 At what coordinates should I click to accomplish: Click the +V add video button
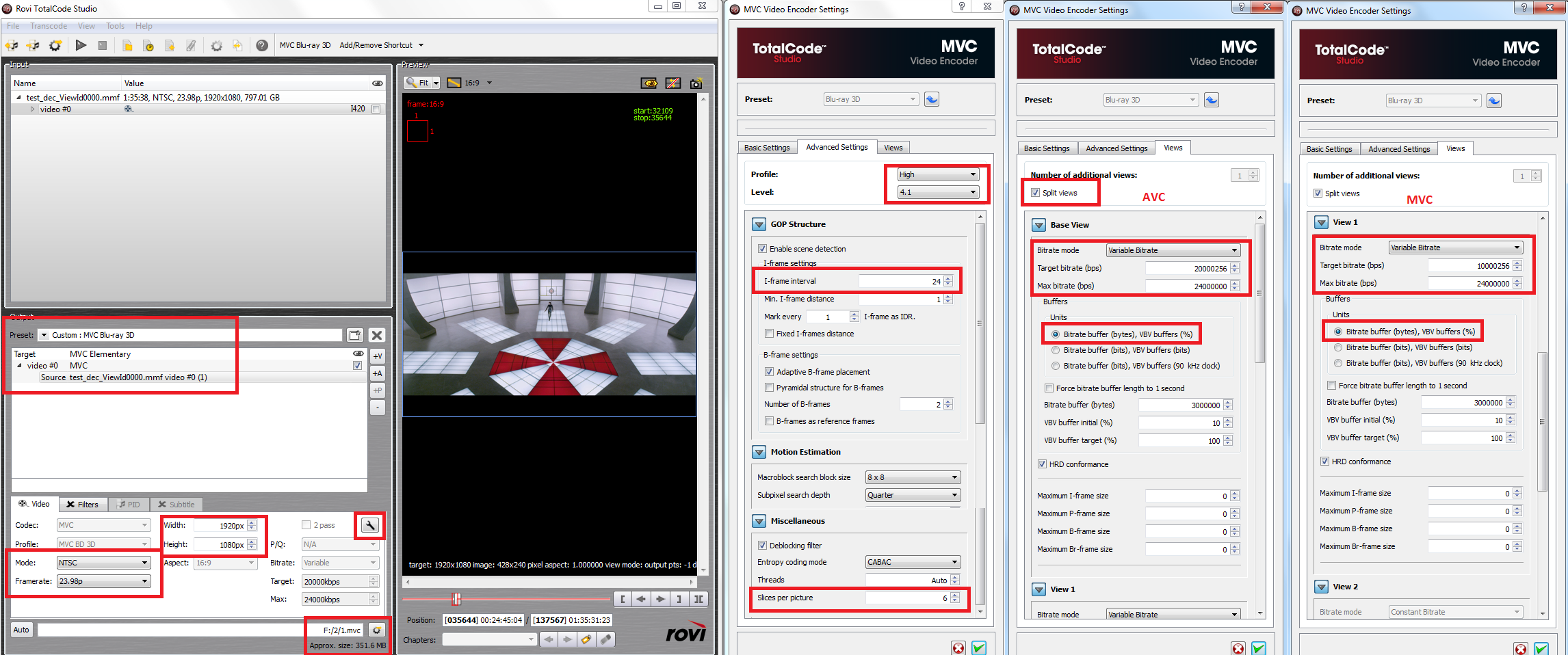pyautogui.click(x=377, y=356)
